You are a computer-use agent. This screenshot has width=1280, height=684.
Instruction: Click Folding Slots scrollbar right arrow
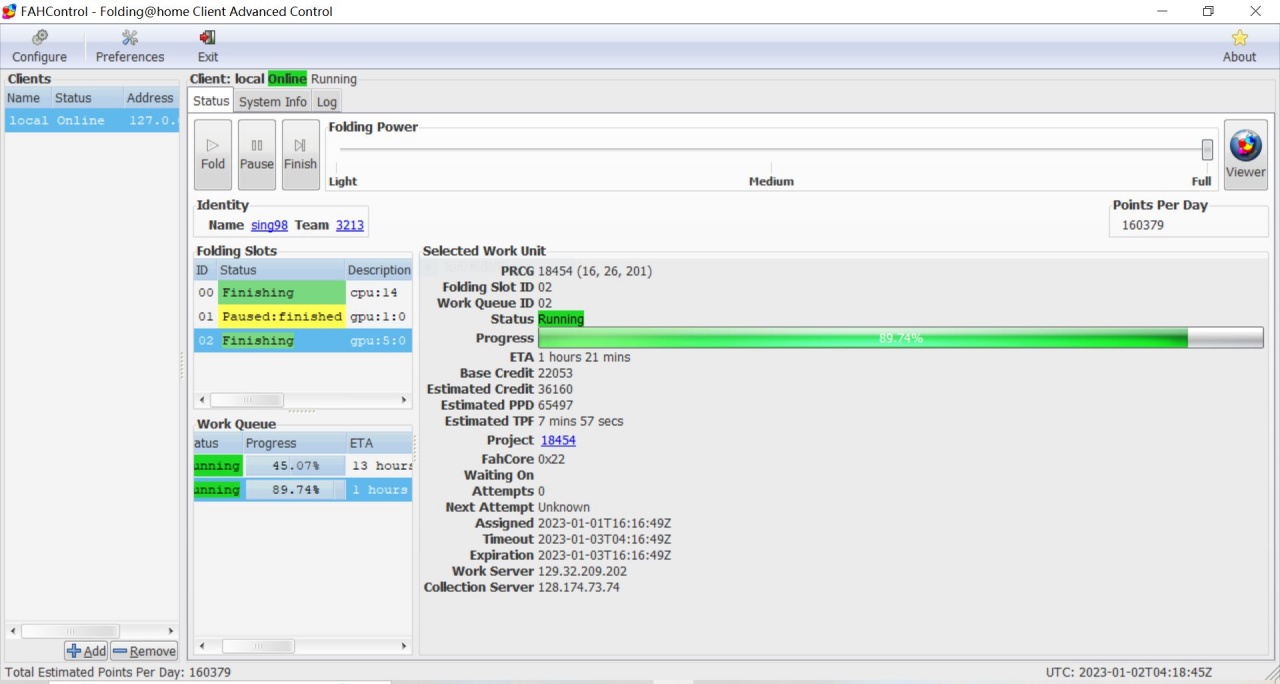pos(404,400)
